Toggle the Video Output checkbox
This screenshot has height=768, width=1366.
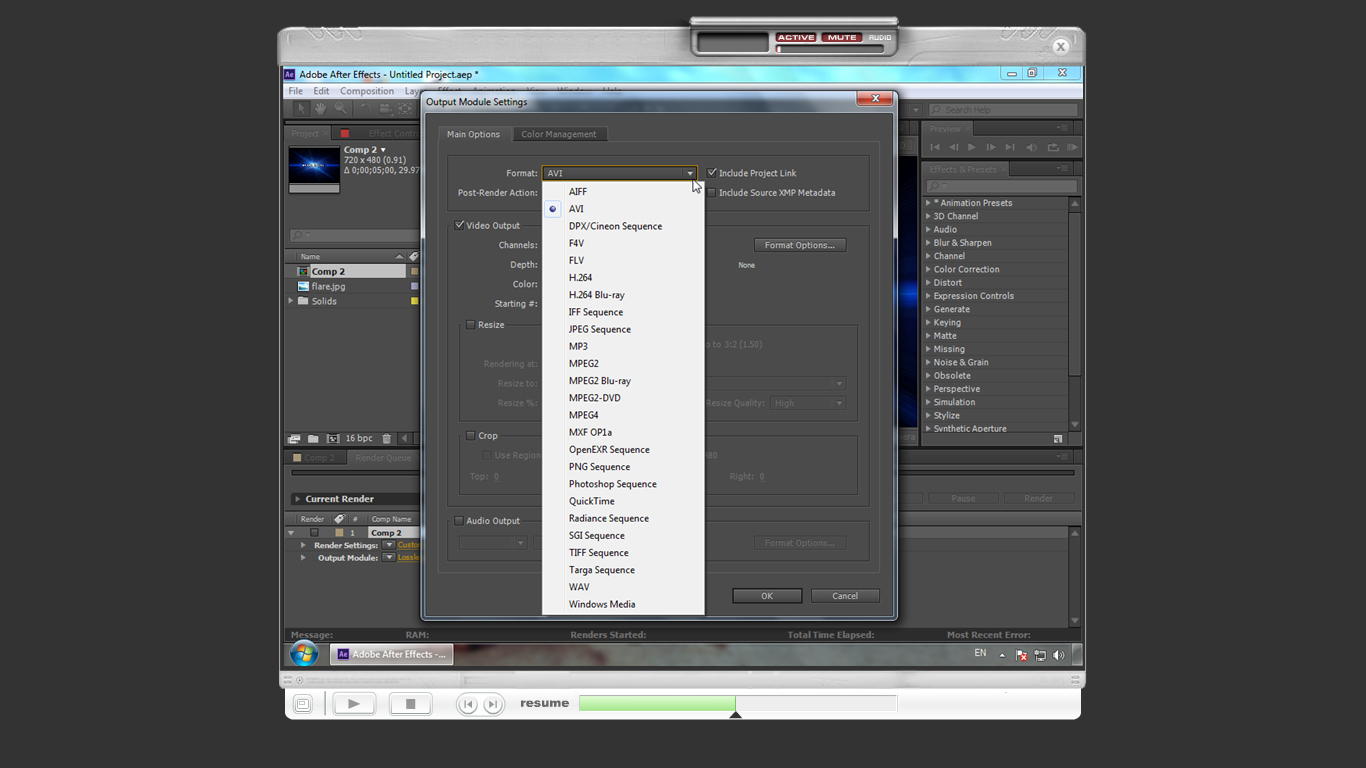460,225
